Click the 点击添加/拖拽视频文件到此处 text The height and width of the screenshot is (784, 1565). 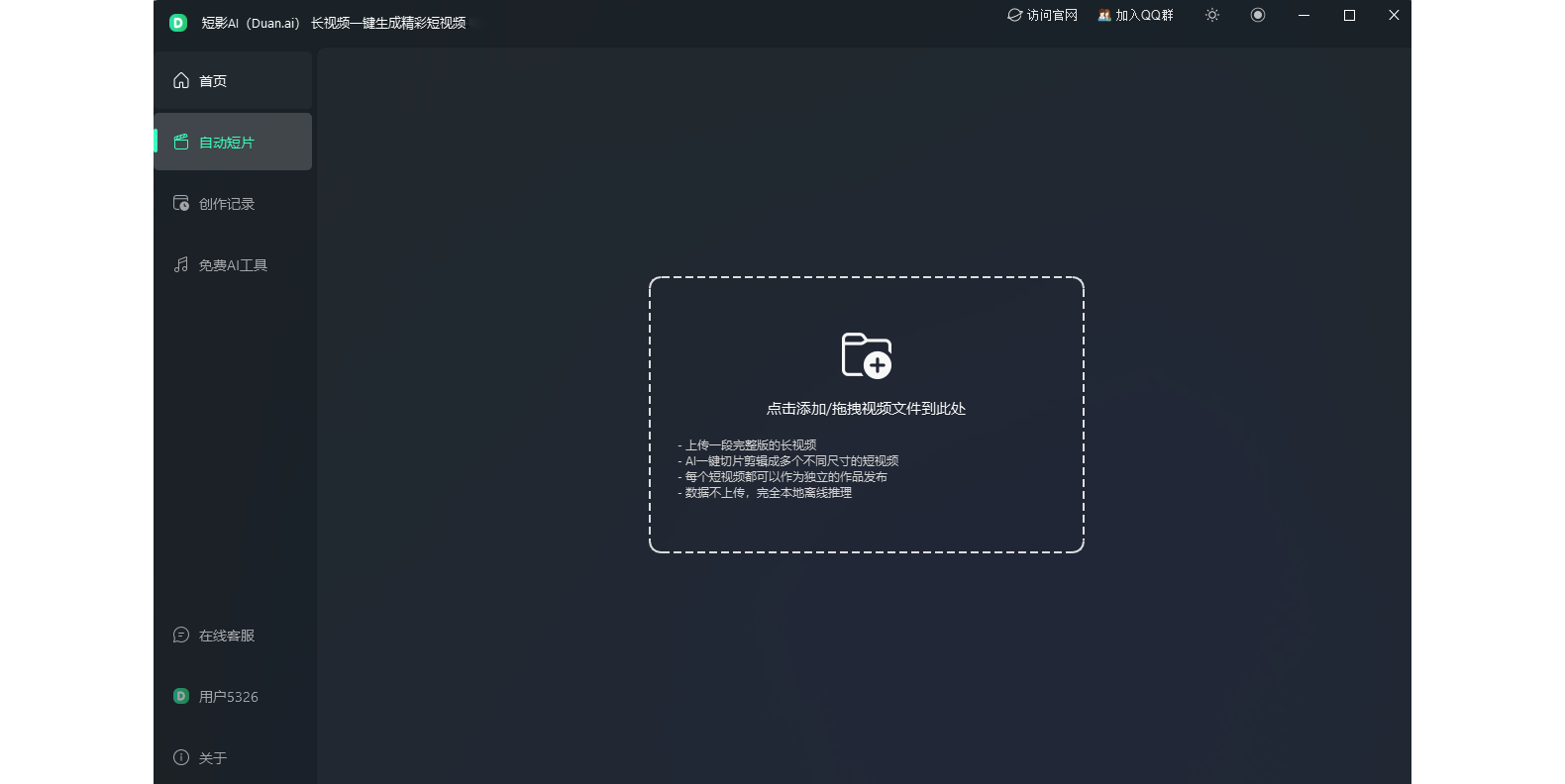point(866,409)
